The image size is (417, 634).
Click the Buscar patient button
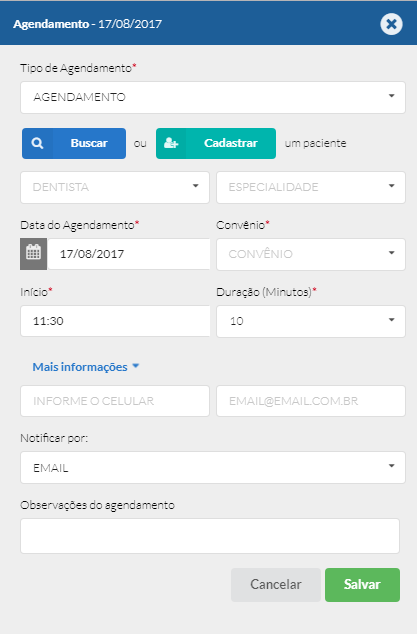click(74, 144)
